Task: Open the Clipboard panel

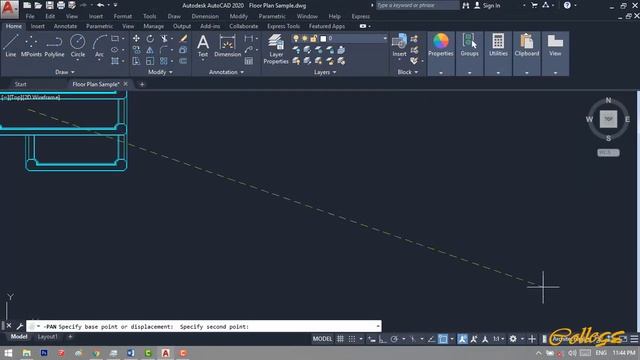Action: (x=527, y=45)
